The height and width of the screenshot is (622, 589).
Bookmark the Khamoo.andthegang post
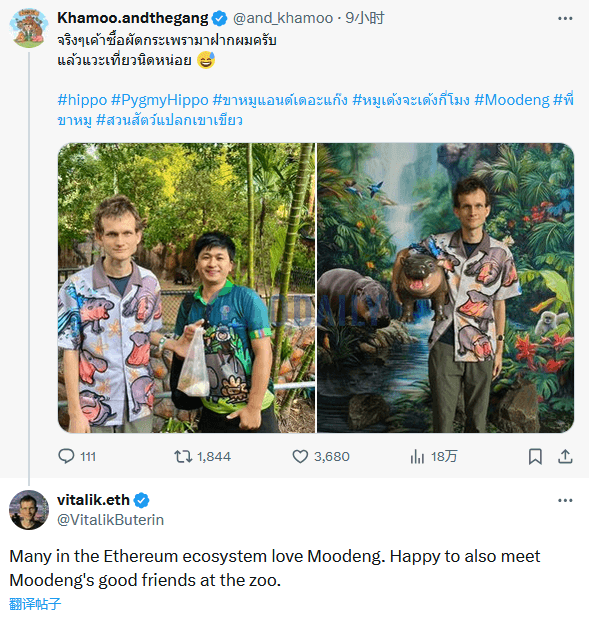[x=535, y=457]
